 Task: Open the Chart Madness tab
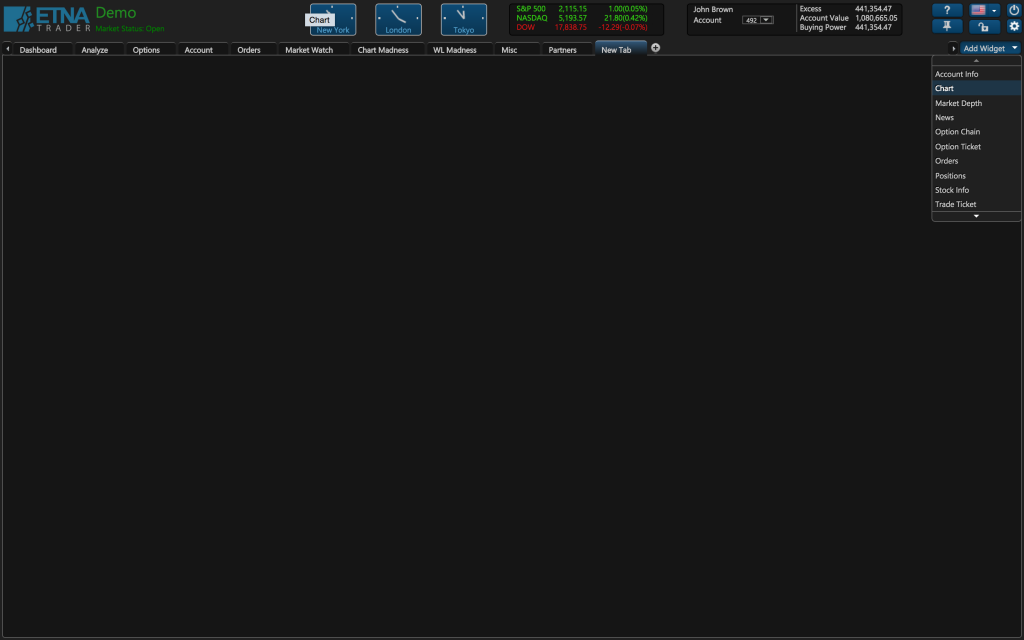coord(385,48)
